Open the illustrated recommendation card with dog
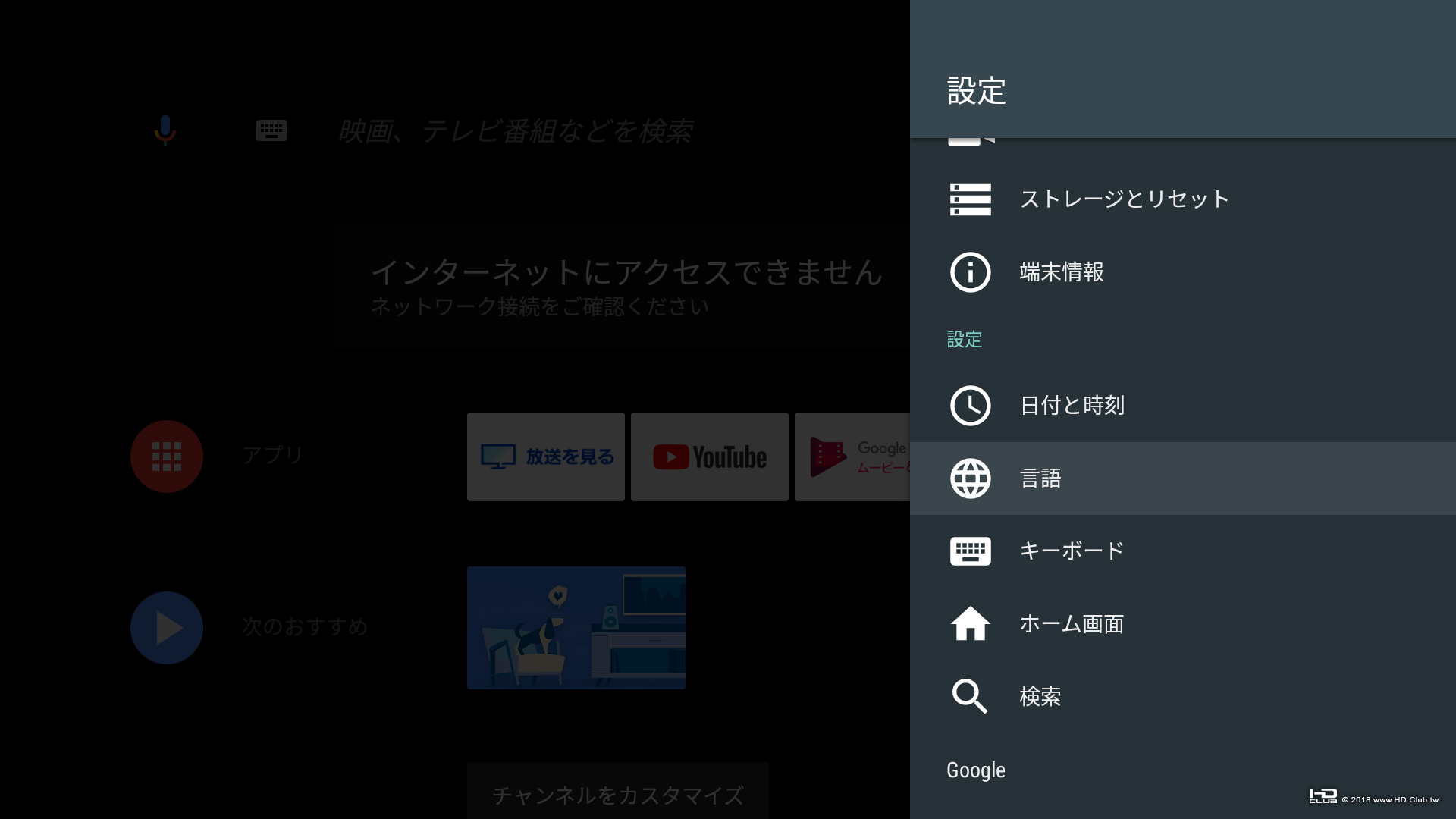The width and height of the screenshot is (1456, 819). pyautogui.click(x=576, y=628)
